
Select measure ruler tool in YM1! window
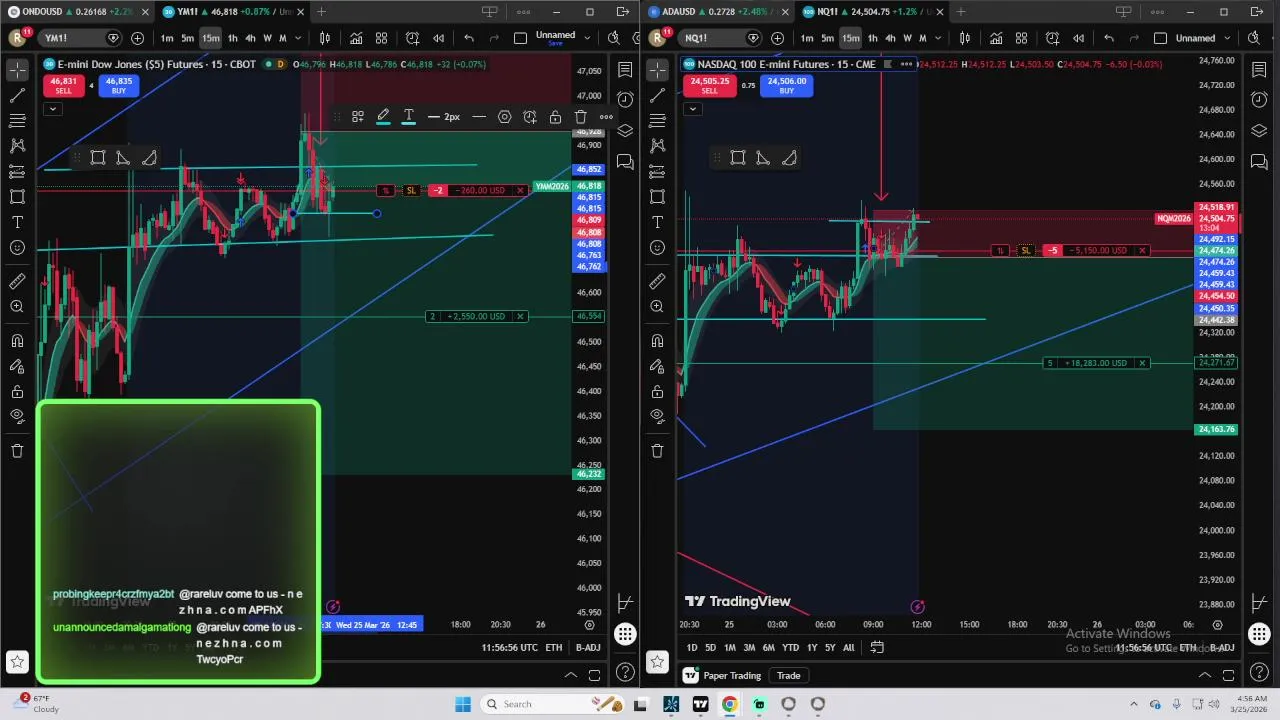(x=17, y=282)
